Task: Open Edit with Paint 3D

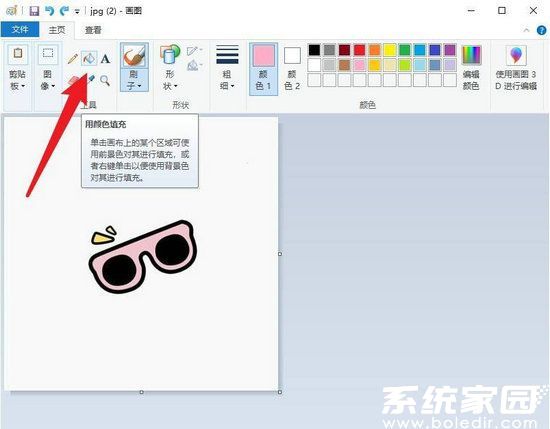Action: point(516,67)
